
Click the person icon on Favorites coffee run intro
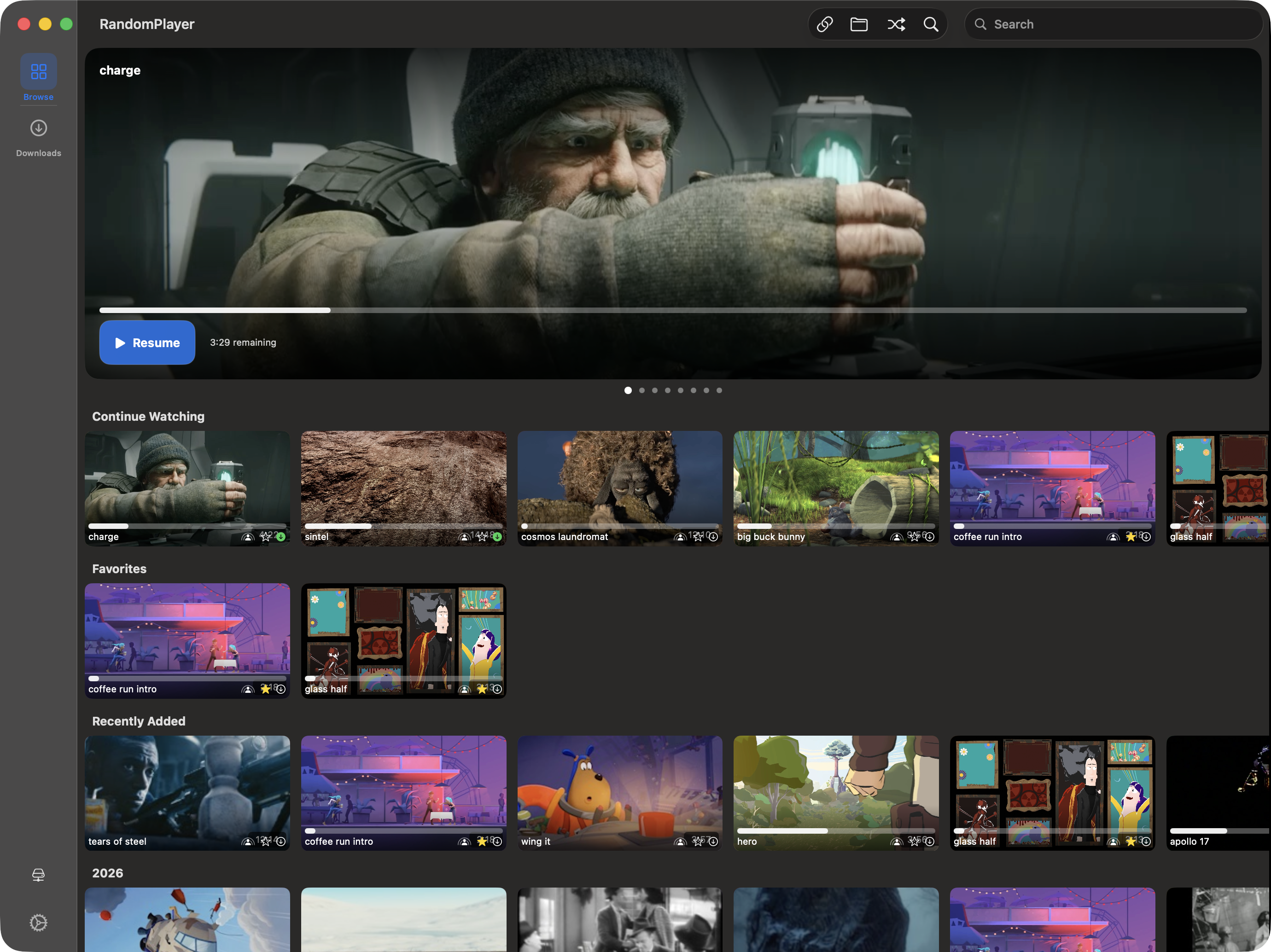pos(248,690)
